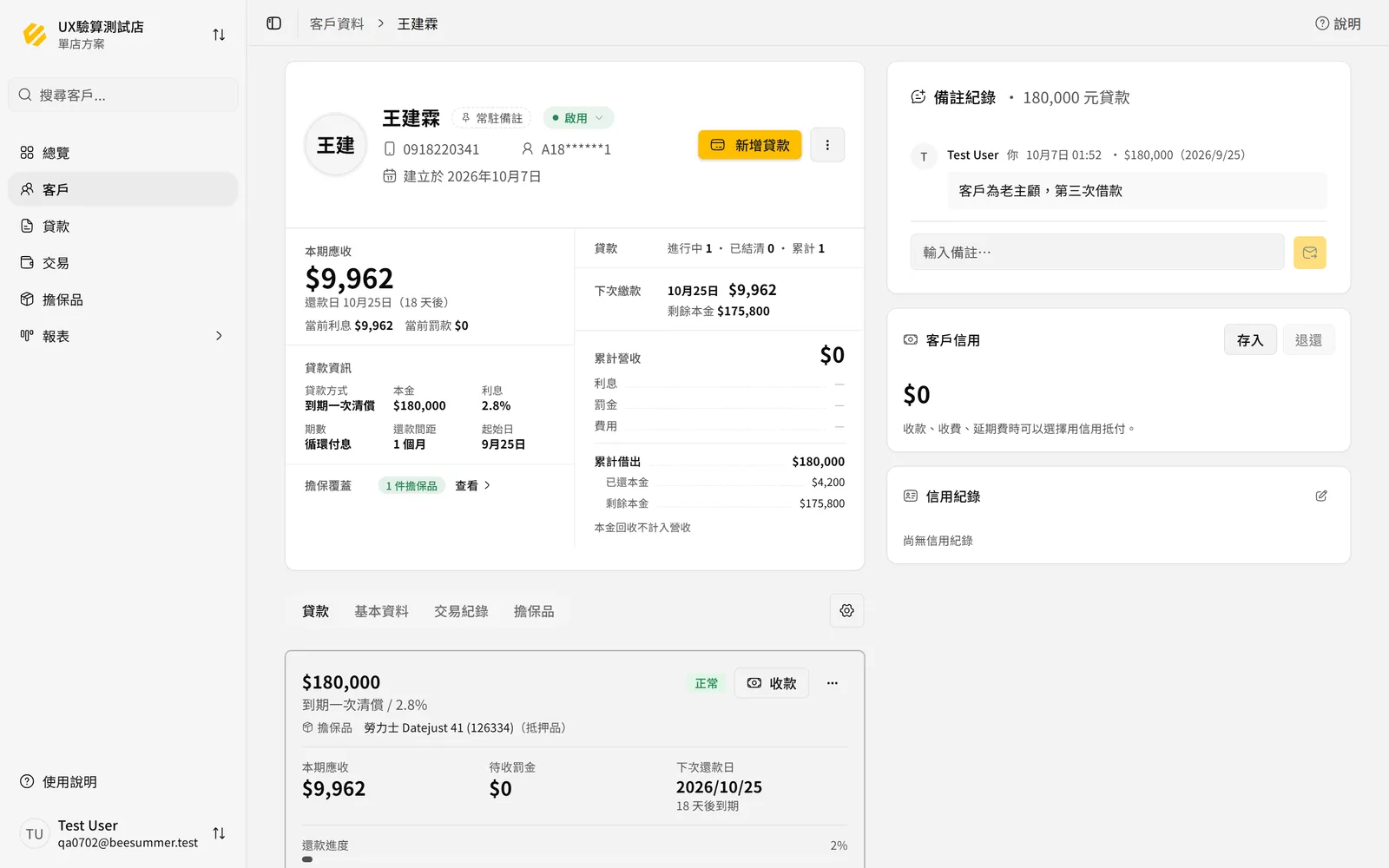1389x868 pixels.
Task: Edit 信用紀錄 with the pencil icon
Action: click(1321, 496)
